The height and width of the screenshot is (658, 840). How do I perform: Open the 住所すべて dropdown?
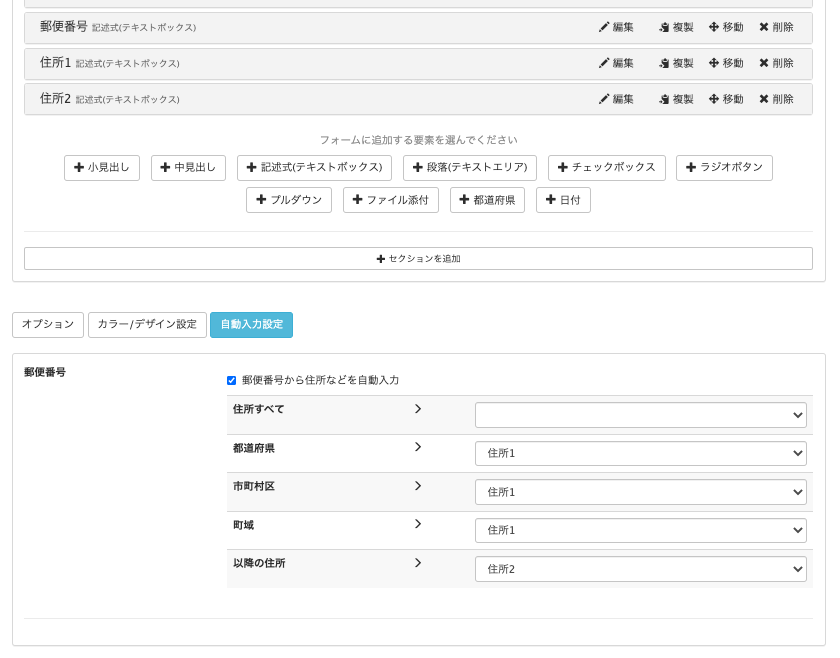[640, 415]
